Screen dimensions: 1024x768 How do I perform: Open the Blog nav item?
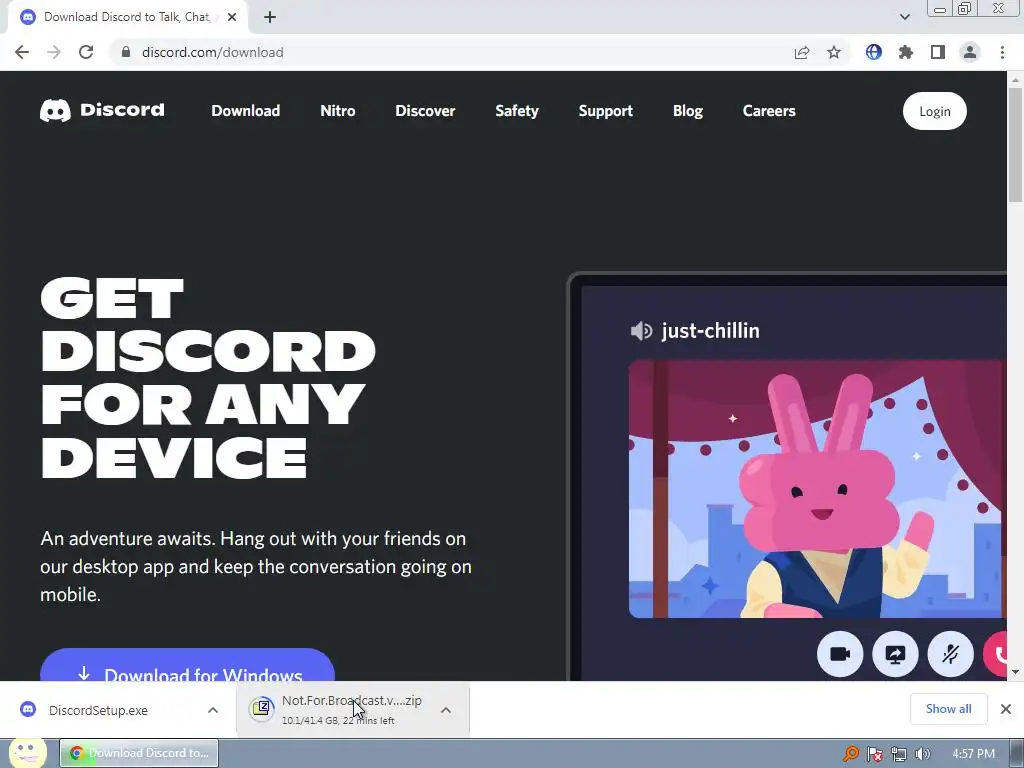point(688,111)
